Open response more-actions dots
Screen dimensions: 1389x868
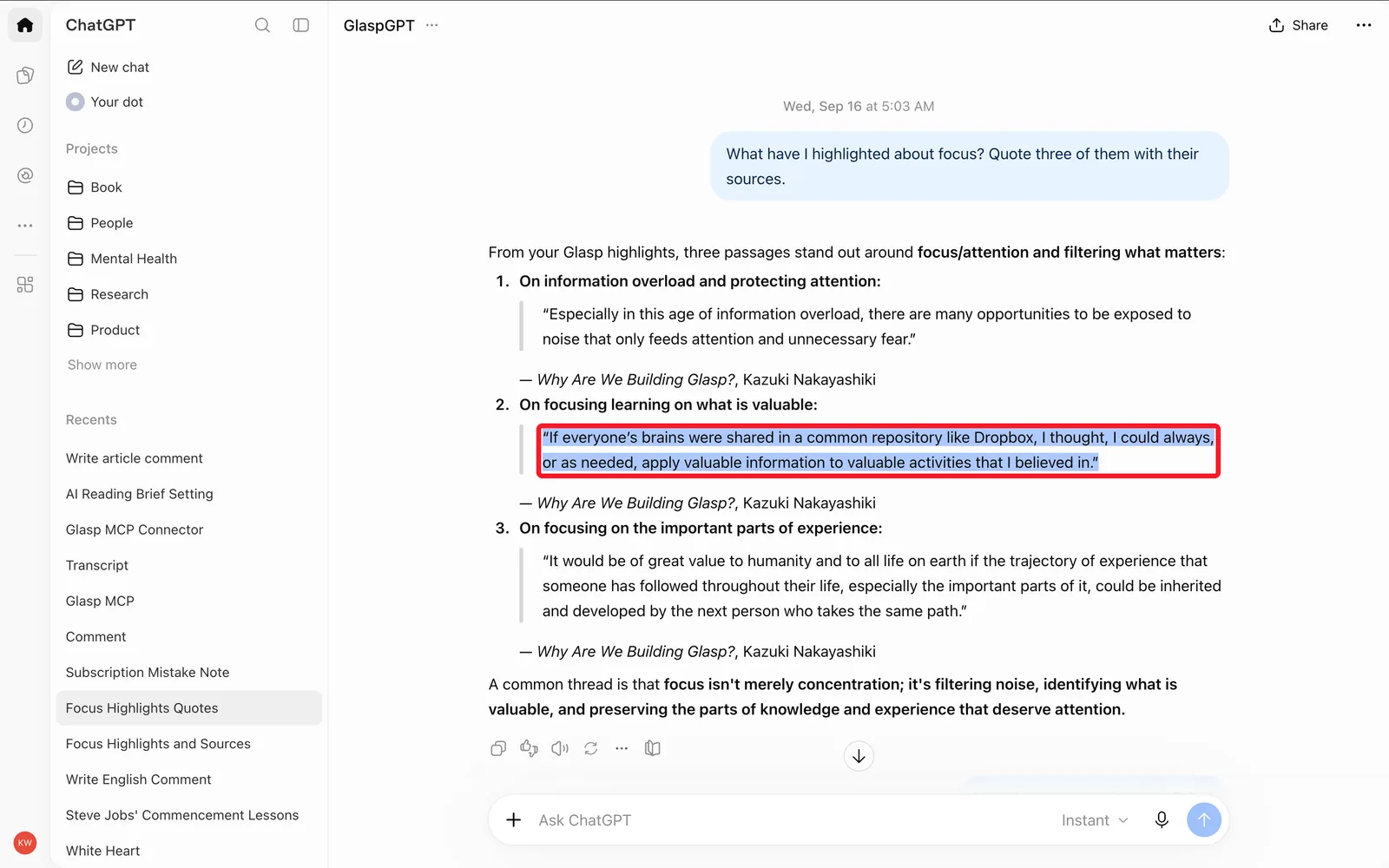[x=622, y=748]
